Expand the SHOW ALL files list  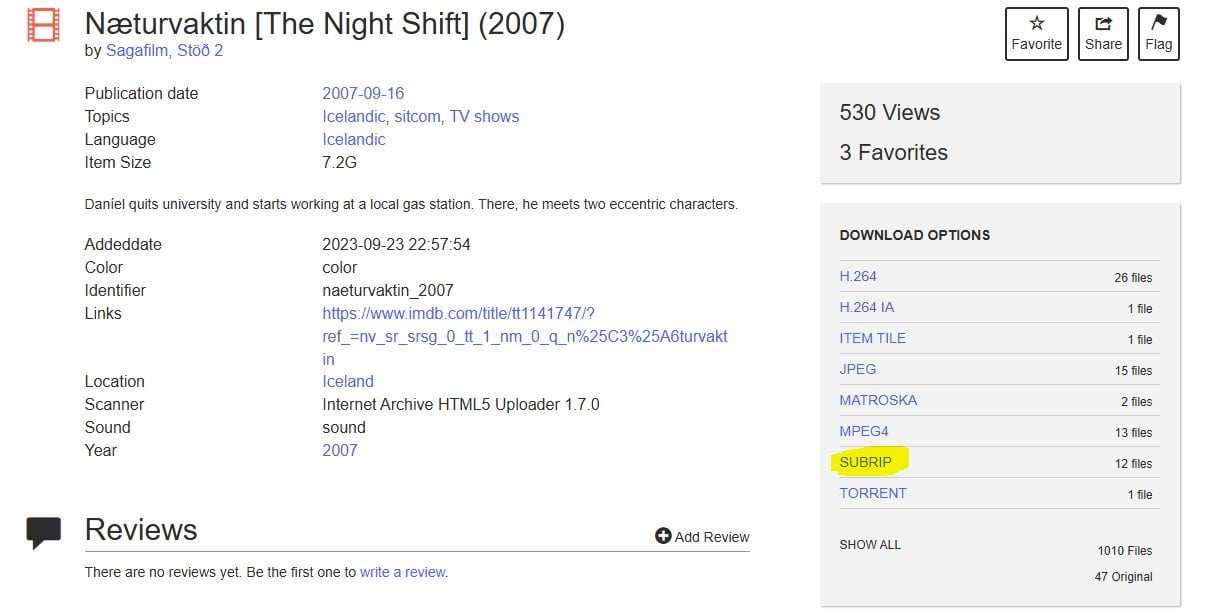coord(870,545)
